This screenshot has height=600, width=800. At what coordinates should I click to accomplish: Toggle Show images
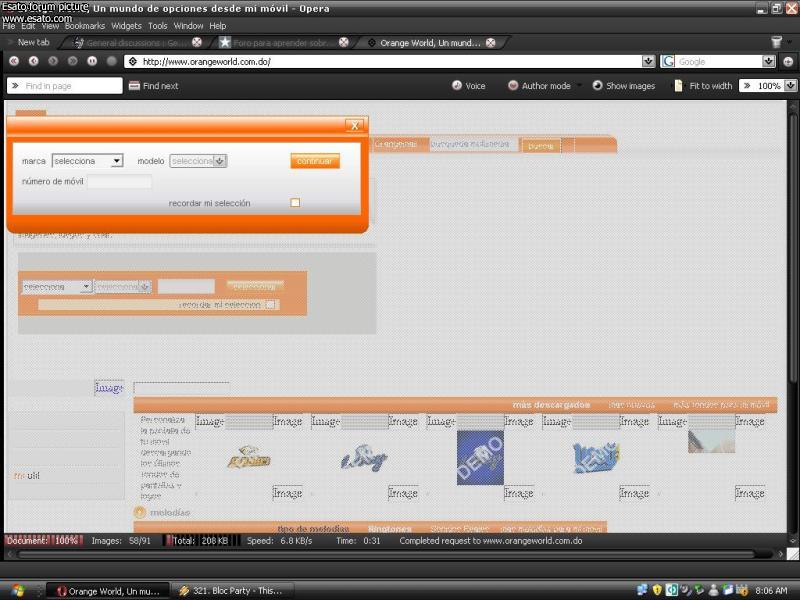(x=623, y=86)
